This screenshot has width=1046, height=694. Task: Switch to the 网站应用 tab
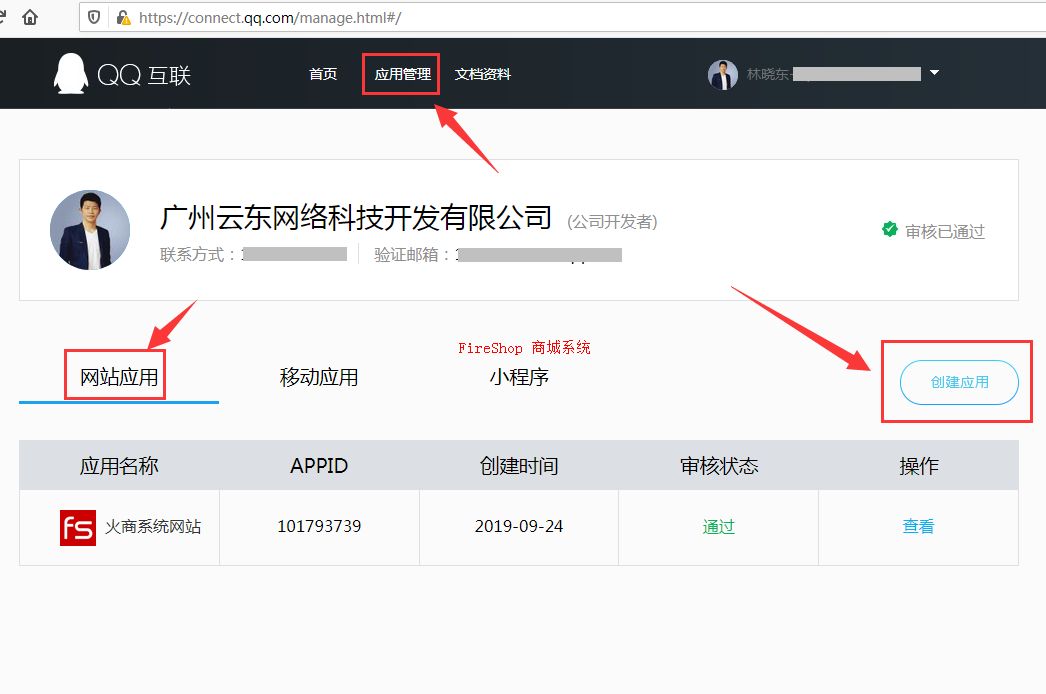(x=119, y=378)
